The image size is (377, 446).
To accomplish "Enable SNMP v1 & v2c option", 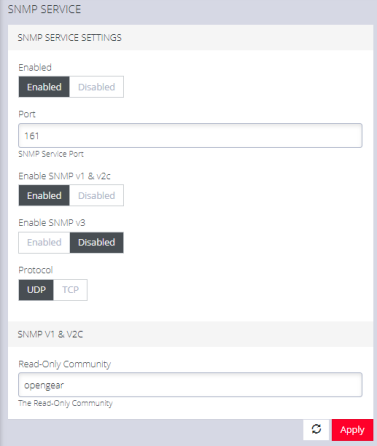I will pos(44,195).
